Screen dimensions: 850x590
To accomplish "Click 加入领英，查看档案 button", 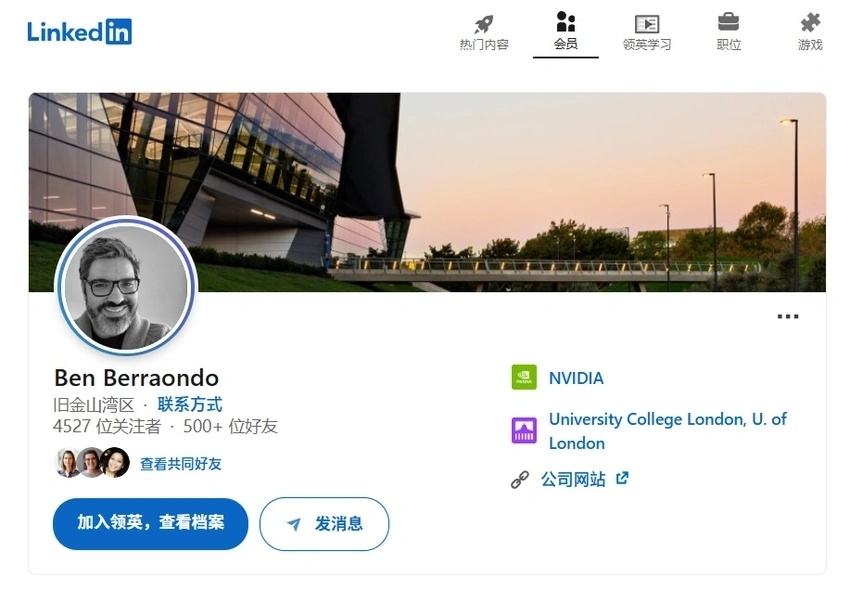I will click(x=150, y=523).
